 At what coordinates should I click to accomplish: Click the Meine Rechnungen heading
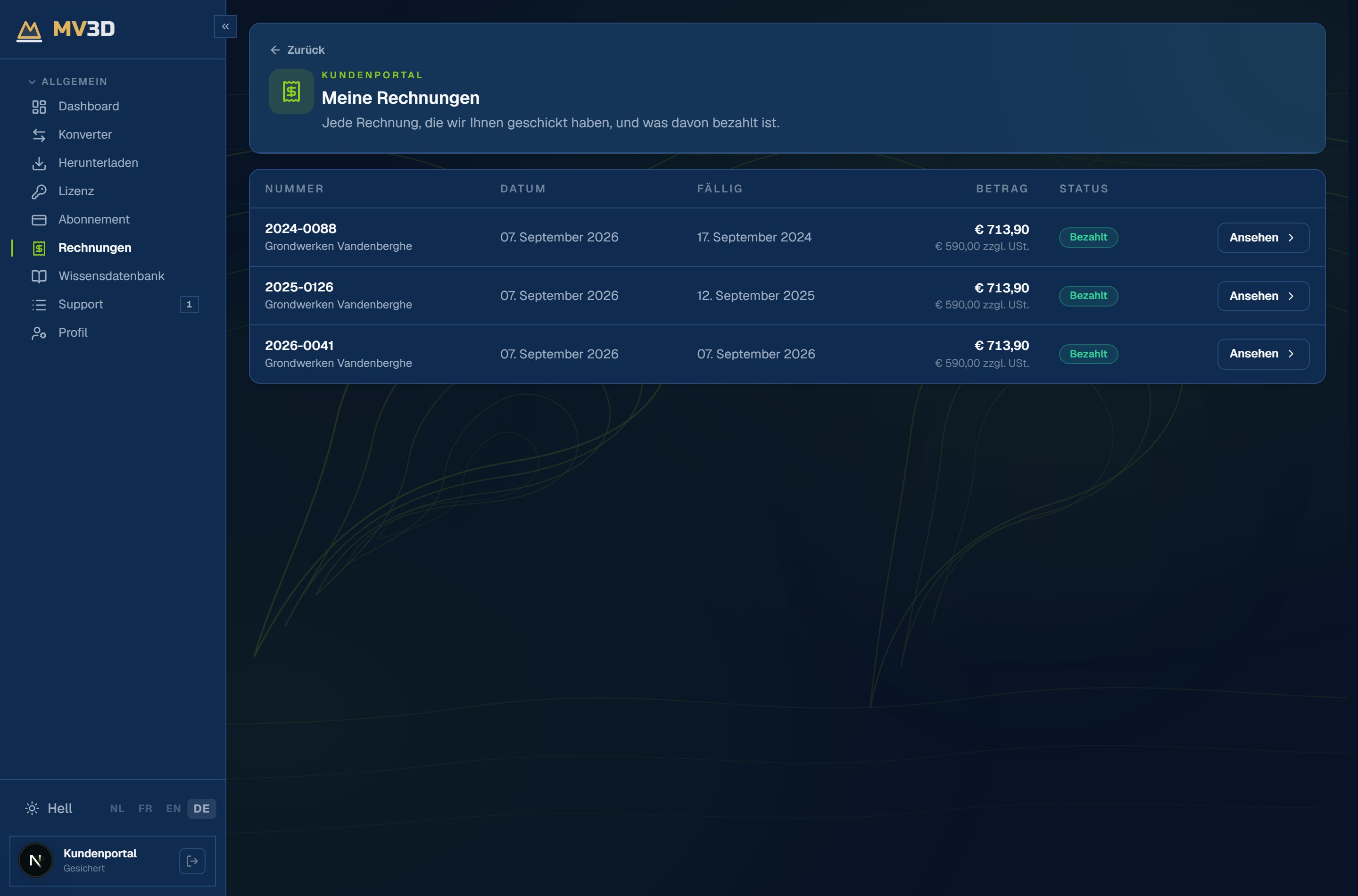pos(400,98)
